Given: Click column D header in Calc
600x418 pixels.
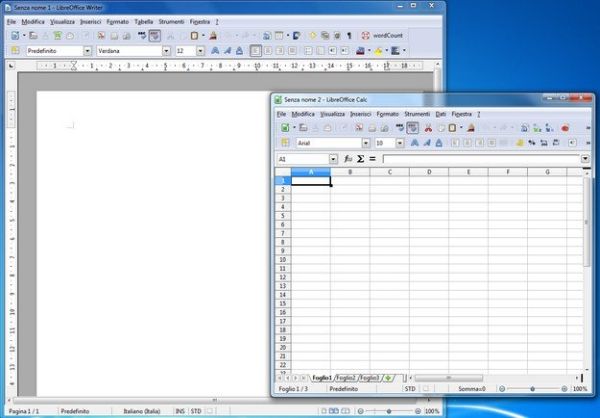Looking at the screenshot, I should (x=429, y=172).
